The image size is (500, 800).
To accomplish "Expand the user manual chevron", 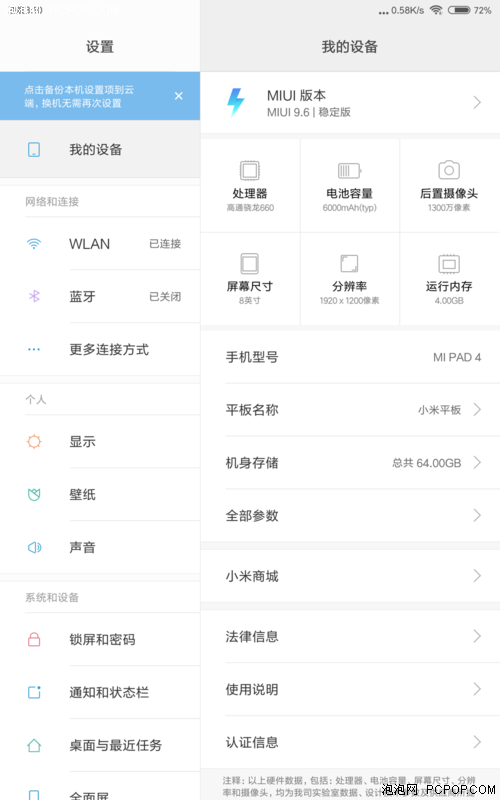I will coord(477,689).
